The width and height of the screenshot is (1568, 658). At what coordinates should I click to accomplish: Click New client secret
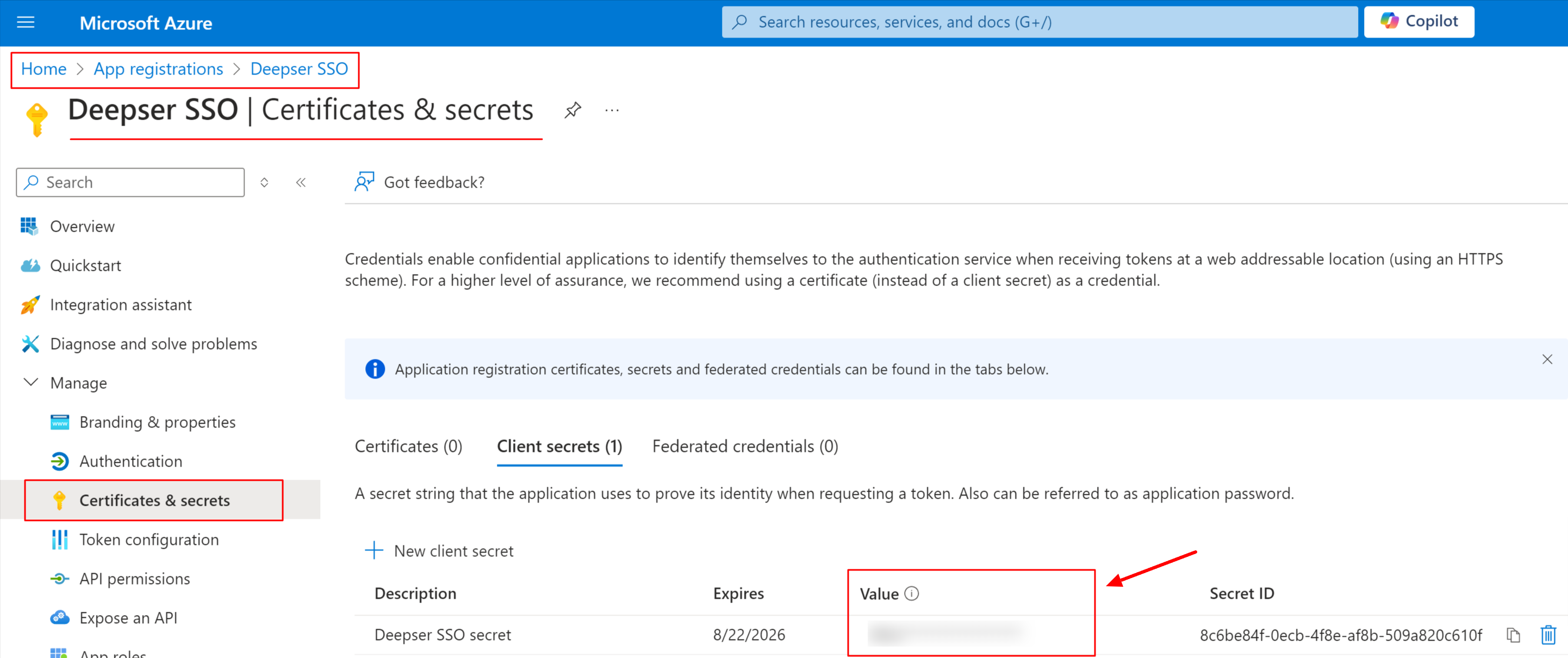point(439,550)
